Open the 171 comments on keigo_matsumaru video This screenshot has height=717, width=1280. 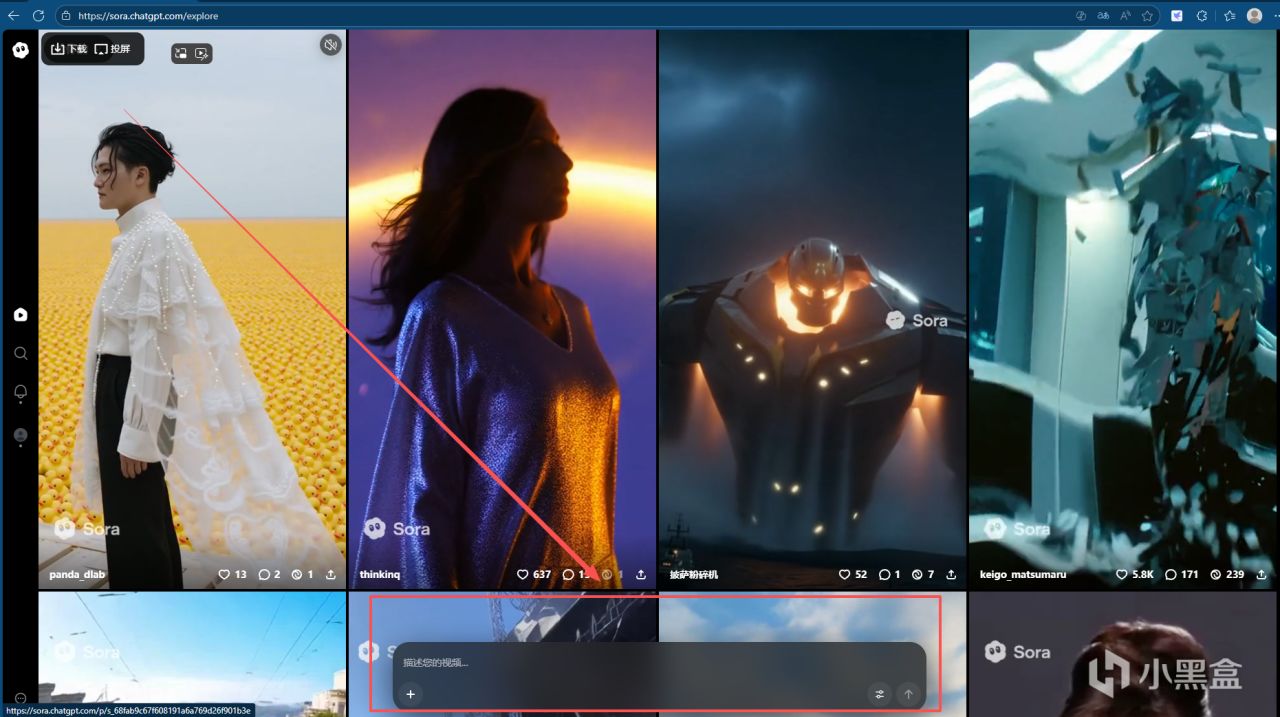point(1182,575)
